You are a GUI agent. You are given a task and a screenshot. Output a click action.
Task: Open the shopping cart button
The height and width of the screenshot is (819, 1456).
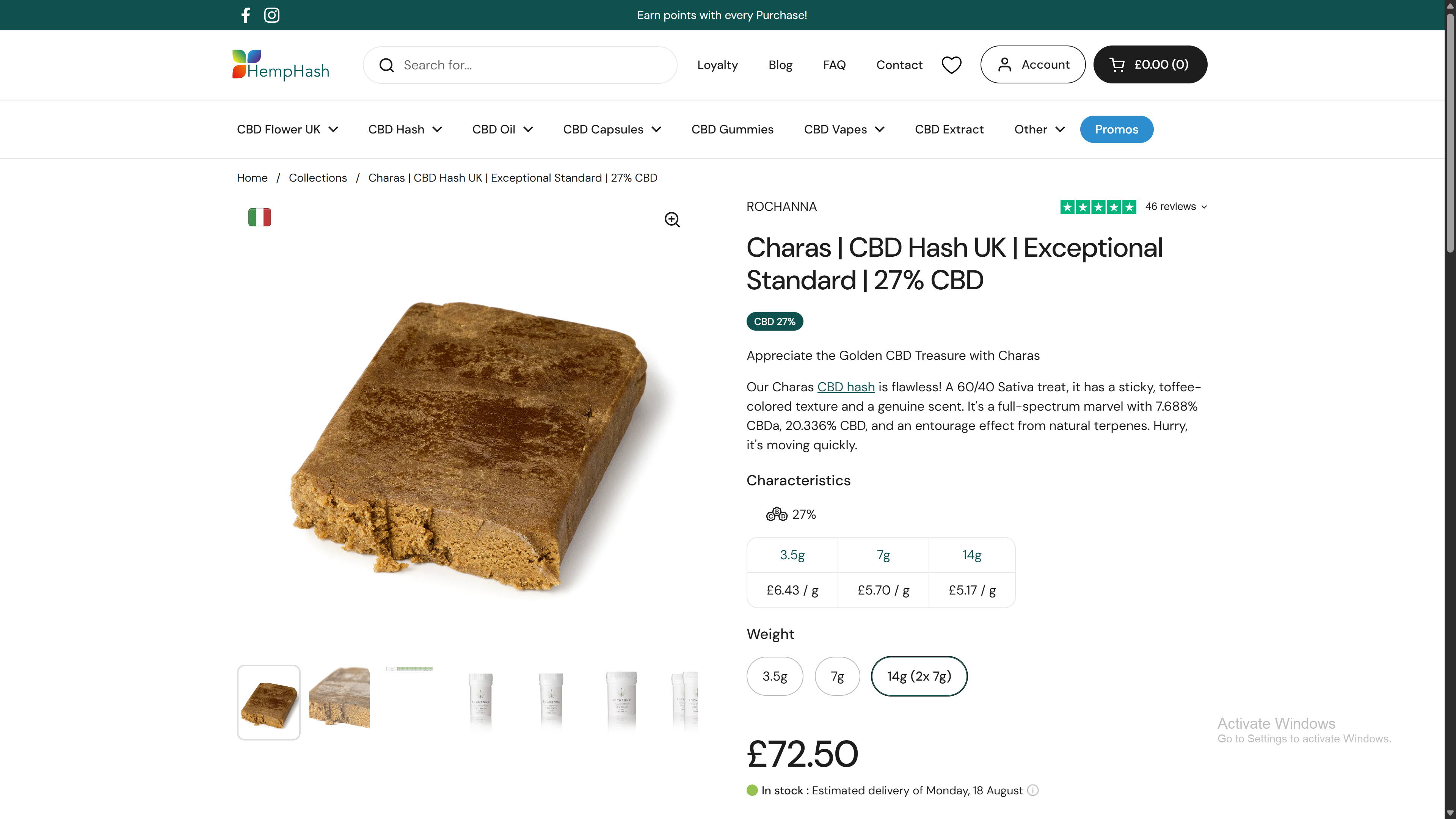point(1150,64)
